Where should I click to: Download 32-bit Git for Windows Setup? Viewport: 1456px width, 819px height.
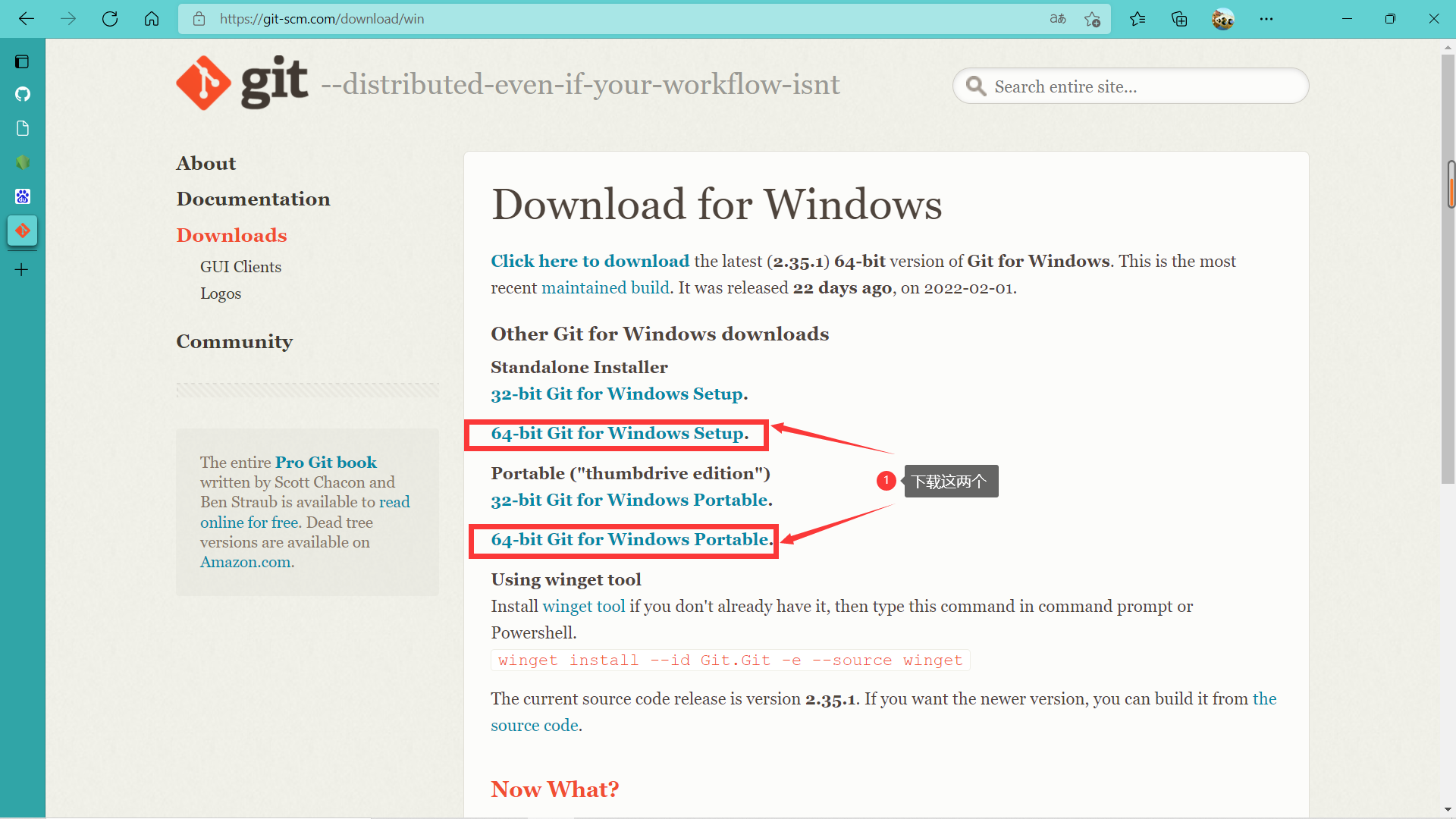(x=617, y=394)
